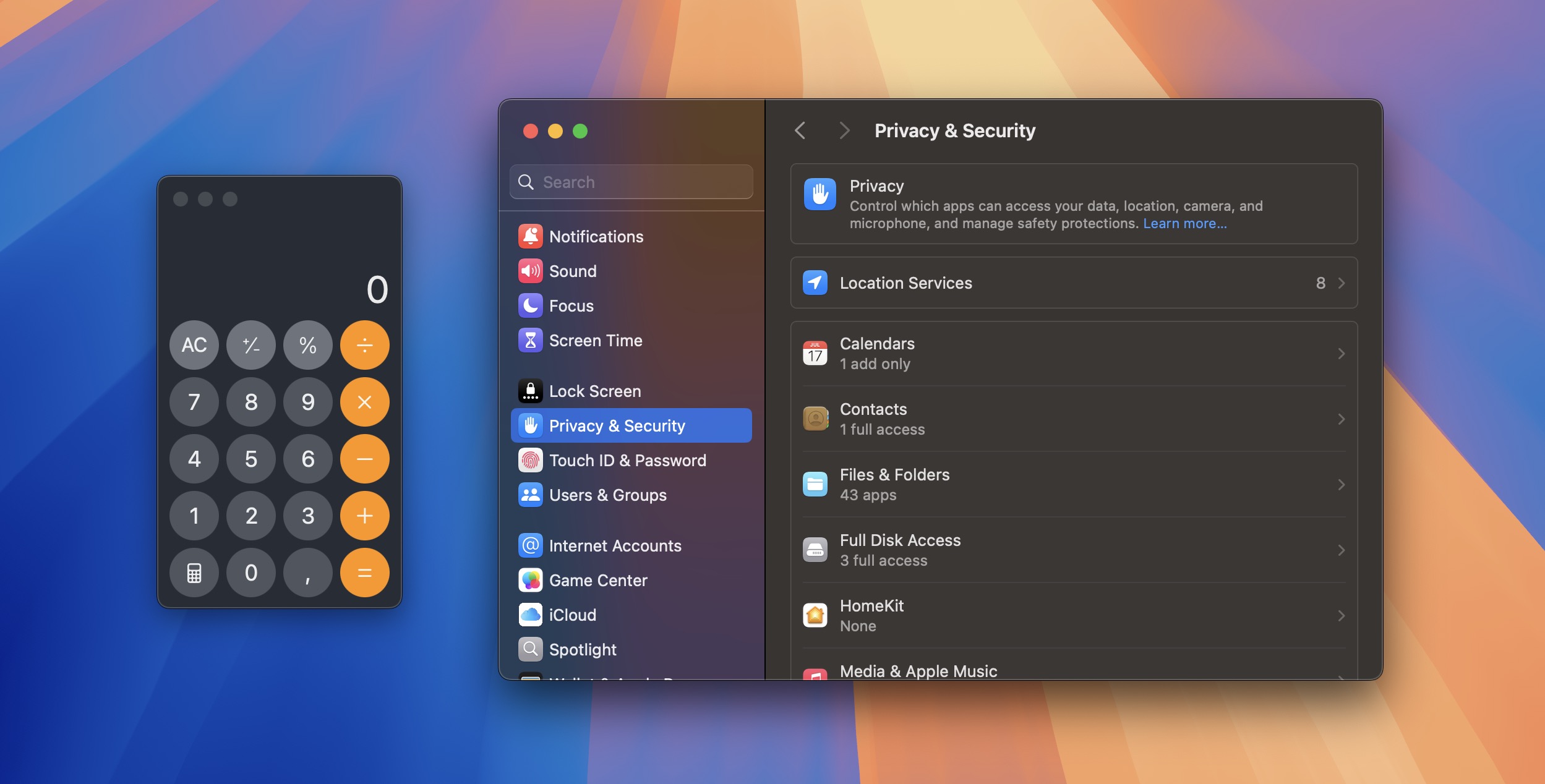Toggle the Calculator multiply operator
The image size is (1545, 784).
coord(364,401)
